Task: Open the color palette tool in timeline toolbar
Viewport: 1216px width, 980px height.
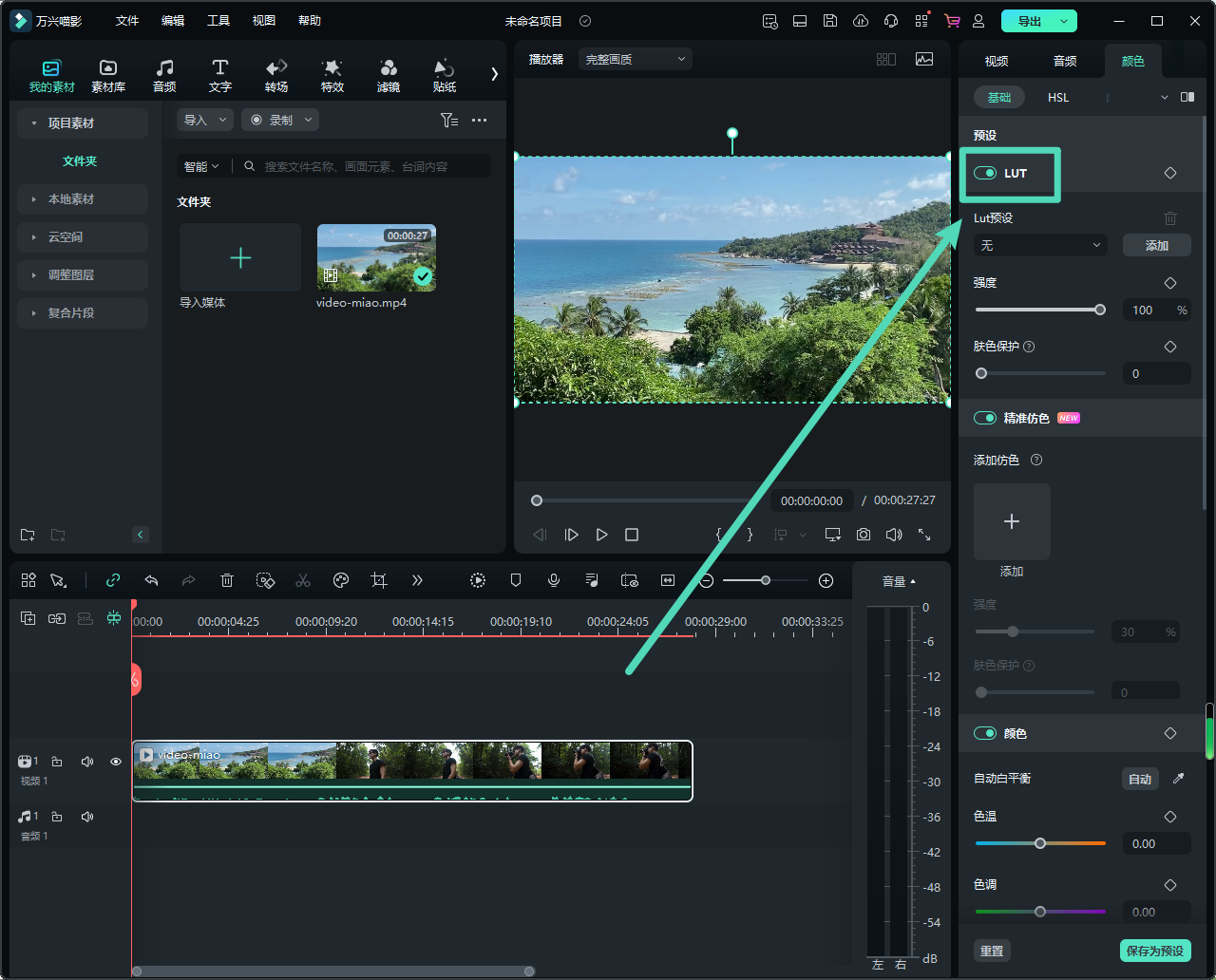Action: (x=341, y=580)
